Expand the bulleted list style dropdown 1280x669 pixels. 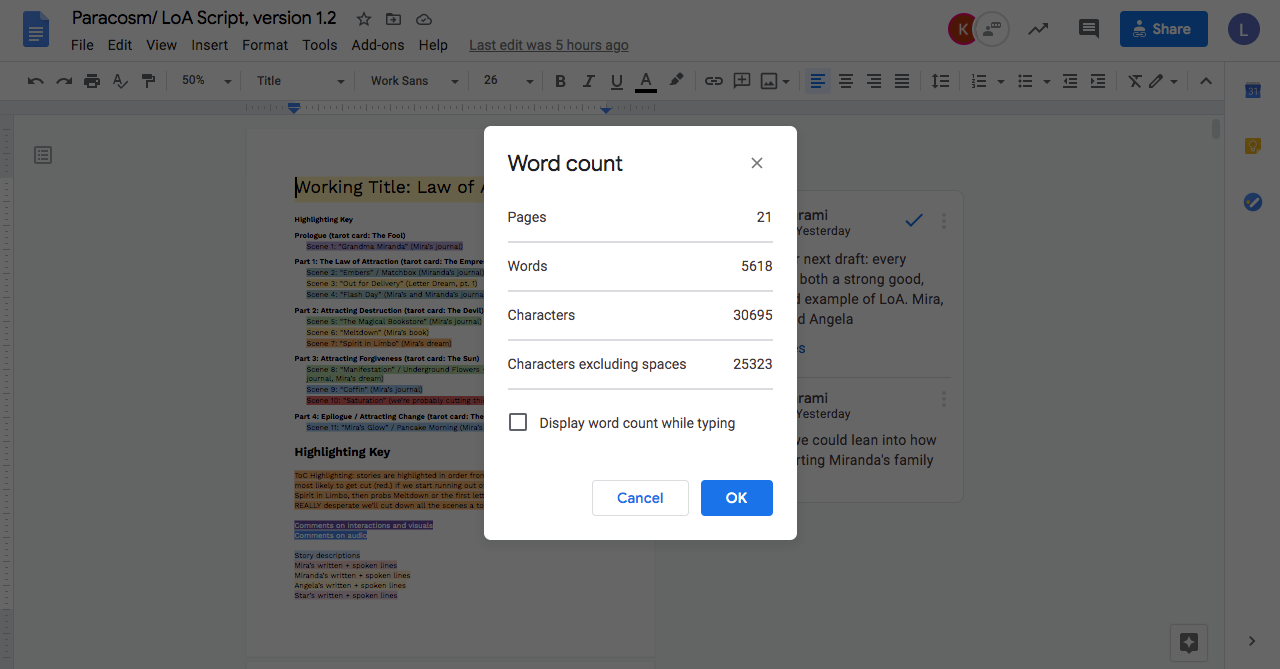(1047, 82)
